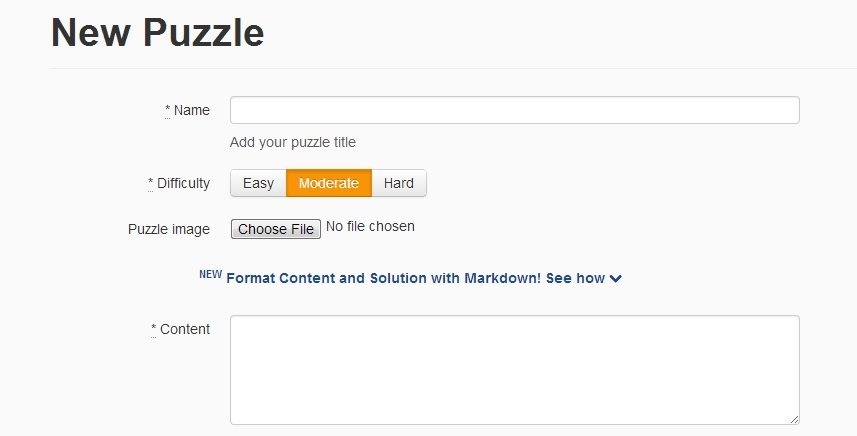
Task: Click the required asterisk beside Content
Action: (x=154, y=329)
